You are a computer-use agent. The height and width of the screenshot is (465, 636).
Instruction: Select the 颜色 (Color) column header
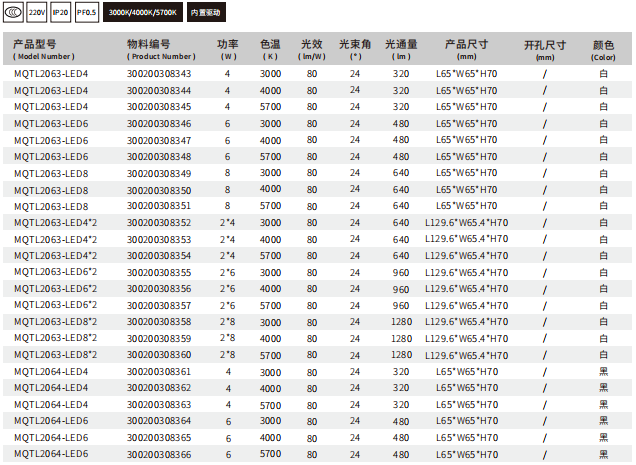click(603, 50)
